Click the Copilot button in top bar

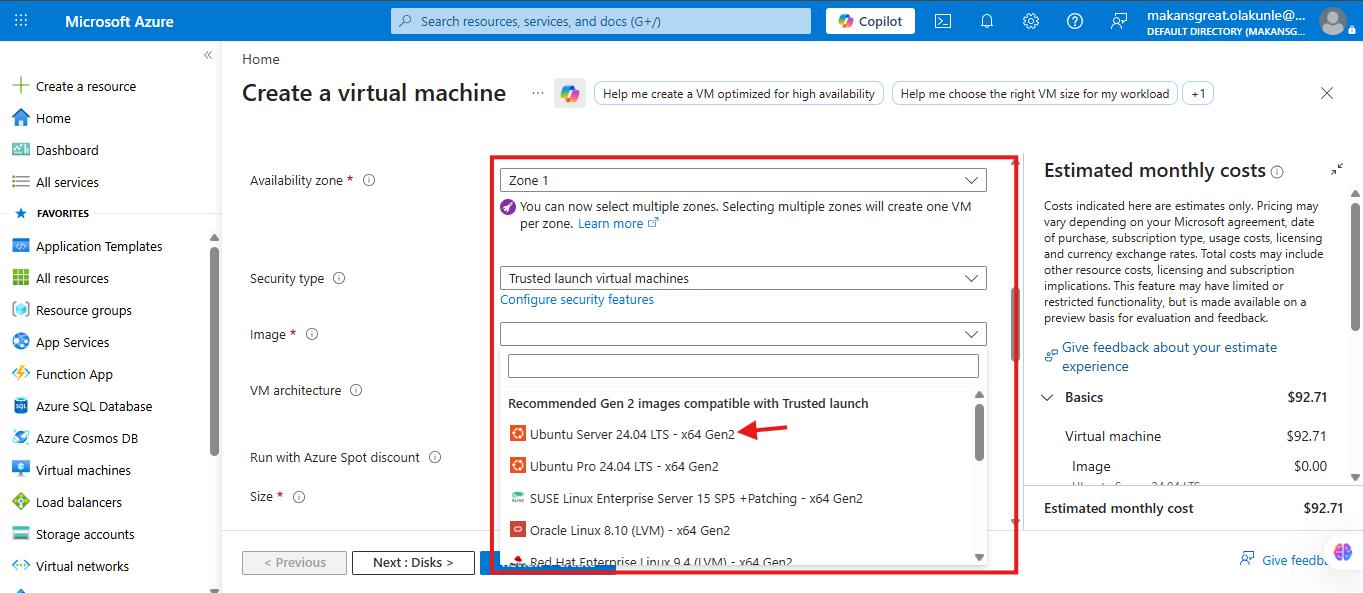[870, 21]
